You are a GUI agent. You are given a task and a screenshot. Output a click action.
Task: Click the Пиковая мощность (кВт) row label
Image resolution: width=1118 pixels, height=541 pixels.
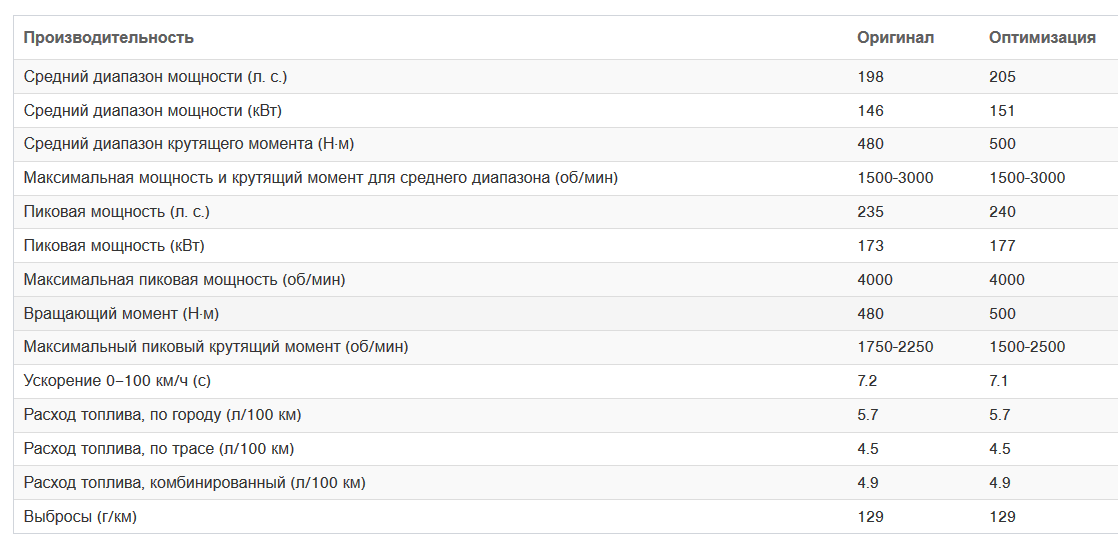114,246
